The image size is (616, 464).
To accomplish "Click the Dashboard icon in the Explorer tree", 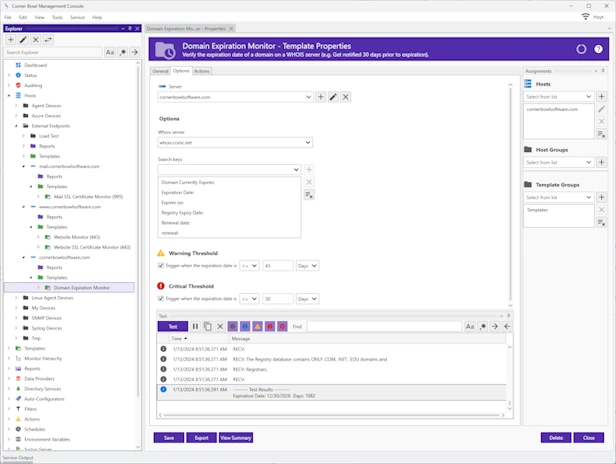I will click(19, 65).
